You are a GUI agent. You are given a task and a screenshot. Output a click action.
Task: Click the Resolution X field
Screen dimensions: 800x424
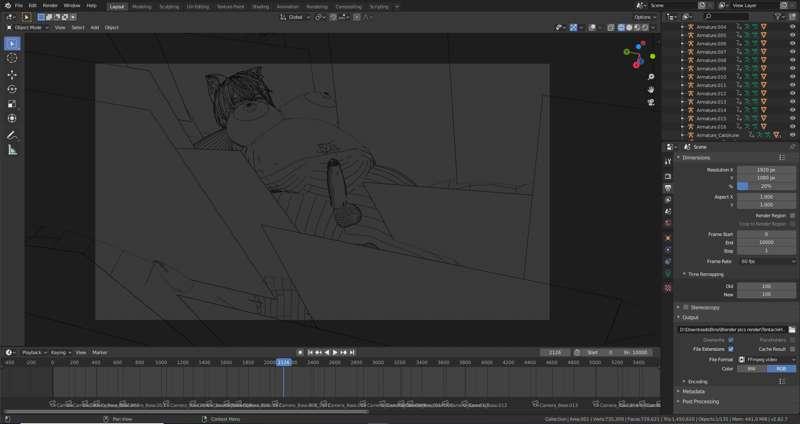[x=767, y=170]
